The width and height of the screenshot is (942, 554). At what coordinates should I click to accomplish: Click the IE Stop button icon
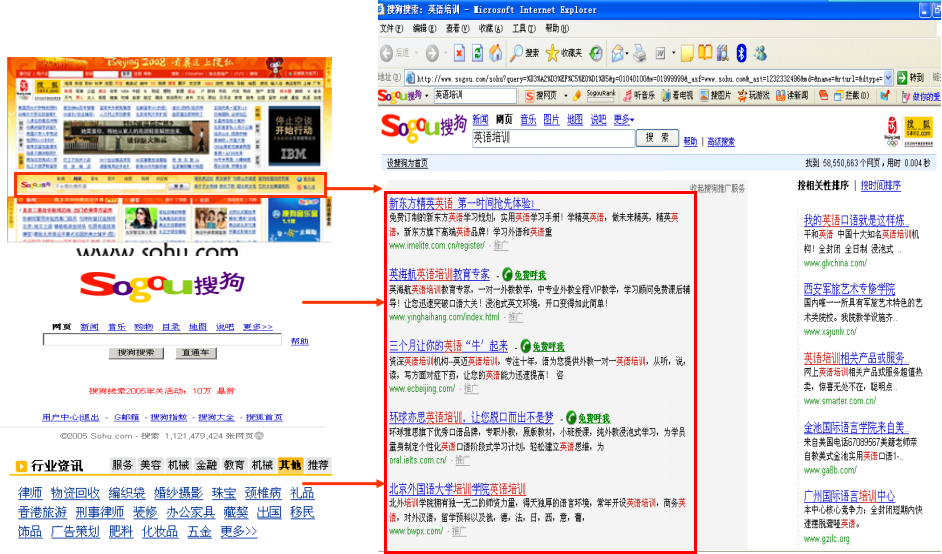tap(459, 53)
